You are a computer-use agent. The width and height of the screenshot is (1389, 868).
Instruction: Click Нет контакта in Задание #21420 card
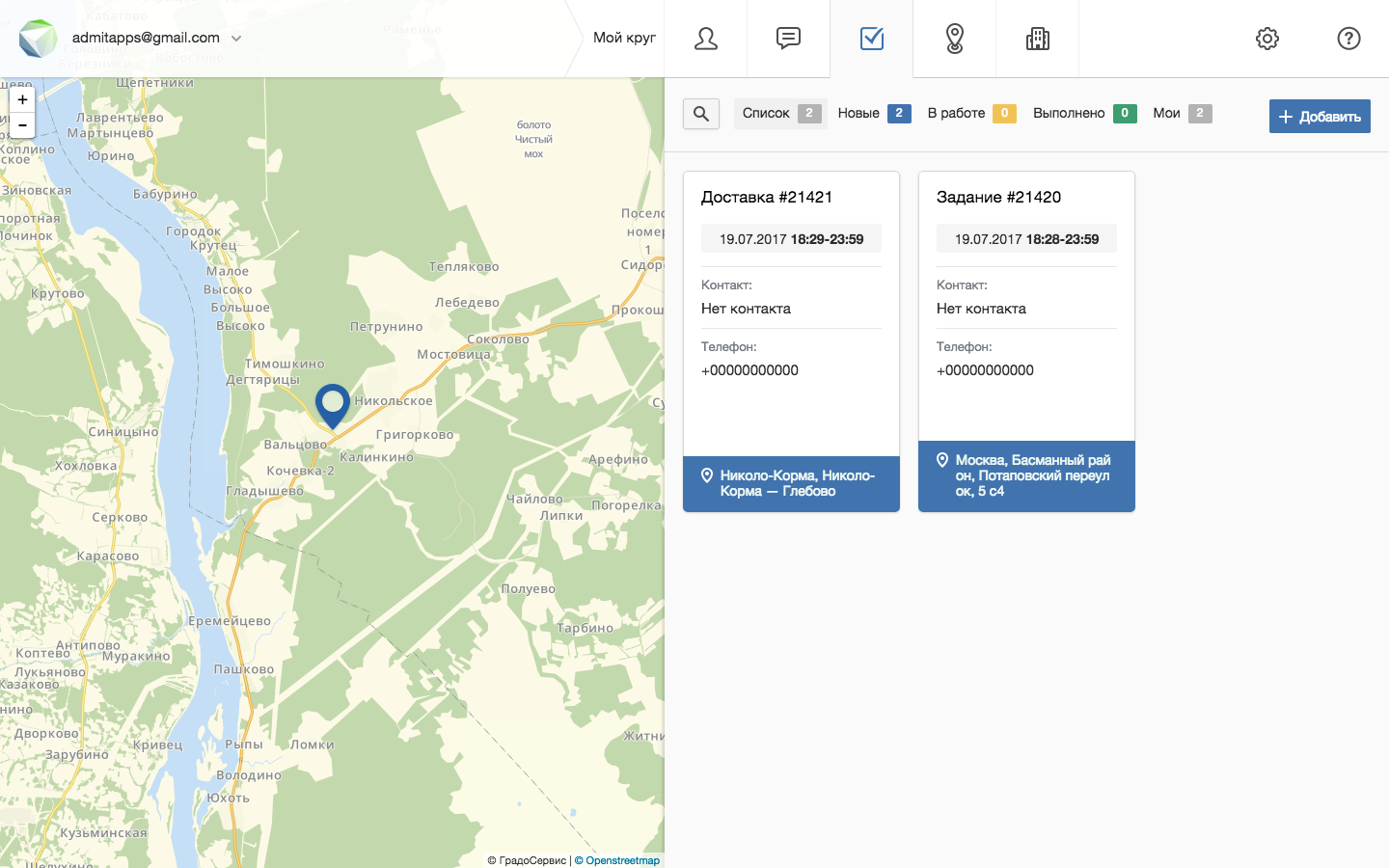(x=981, y=309)
